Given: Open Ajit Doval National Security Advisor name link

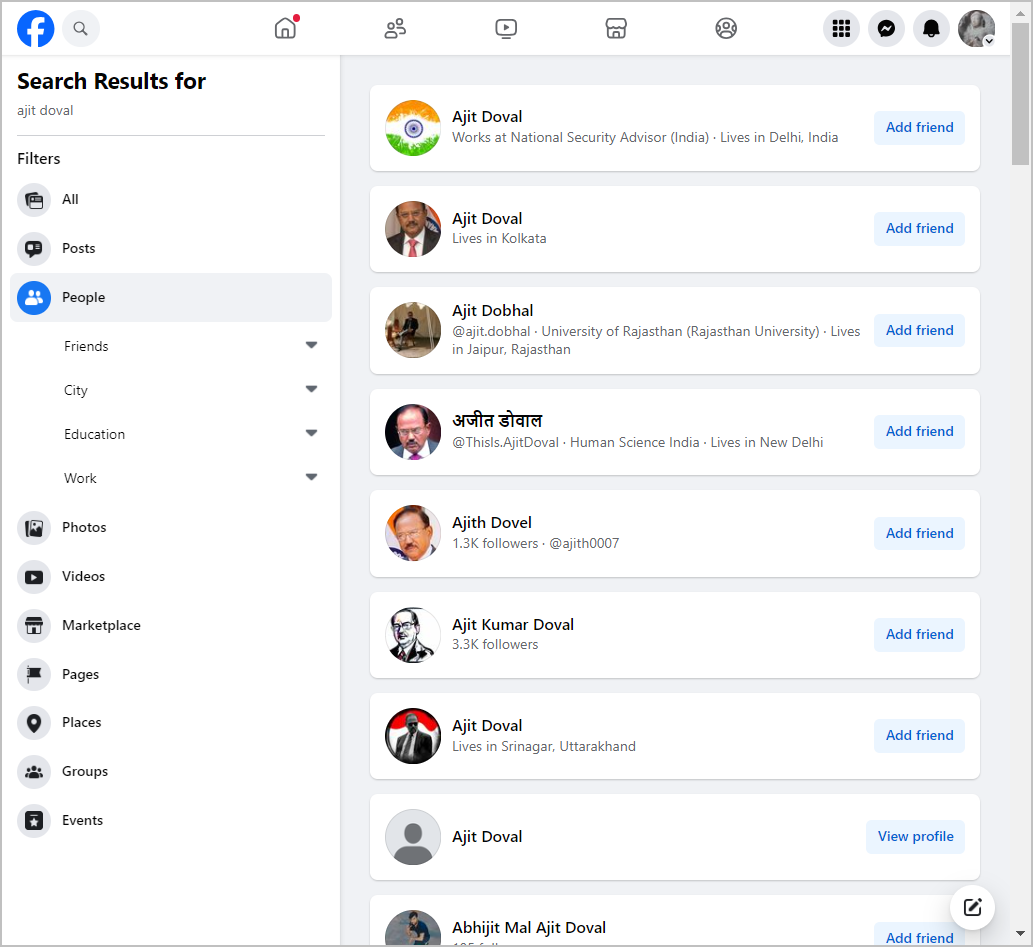Looking at the screenshot, I should coord(487,117).
